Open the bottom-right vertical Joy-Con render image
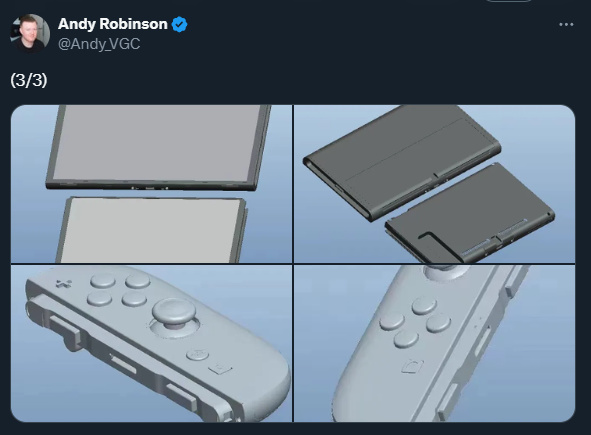Image resolution: width=591 pixels, height=435 pixels. (434, 343)
